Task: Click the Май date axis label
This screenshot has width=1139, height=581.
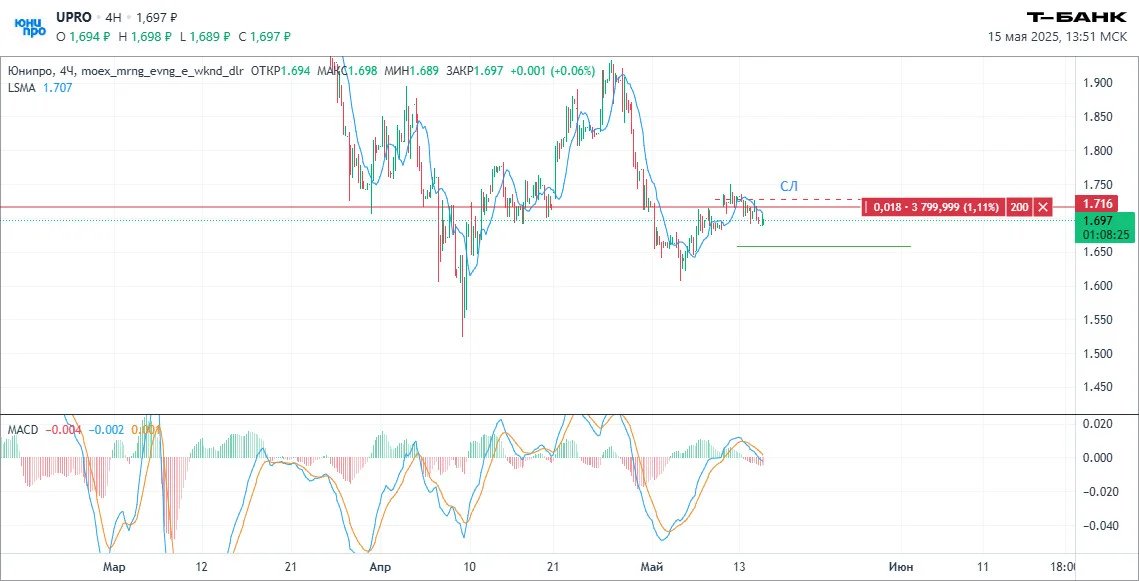Action: pyautogui.click(x=652, y=567)
